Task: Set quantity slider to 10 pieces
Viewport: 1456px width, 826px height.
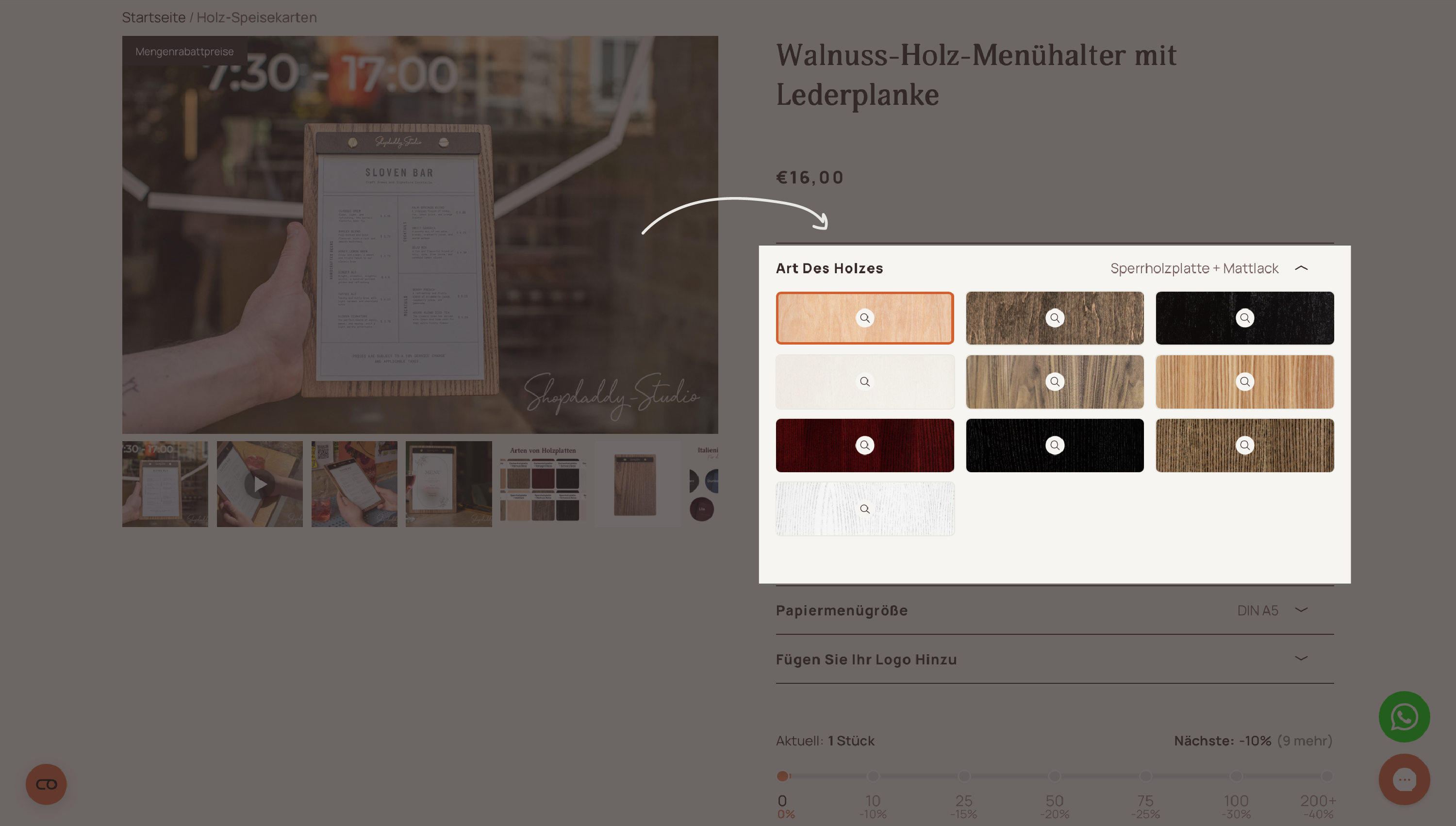Action: pos(872,776)
